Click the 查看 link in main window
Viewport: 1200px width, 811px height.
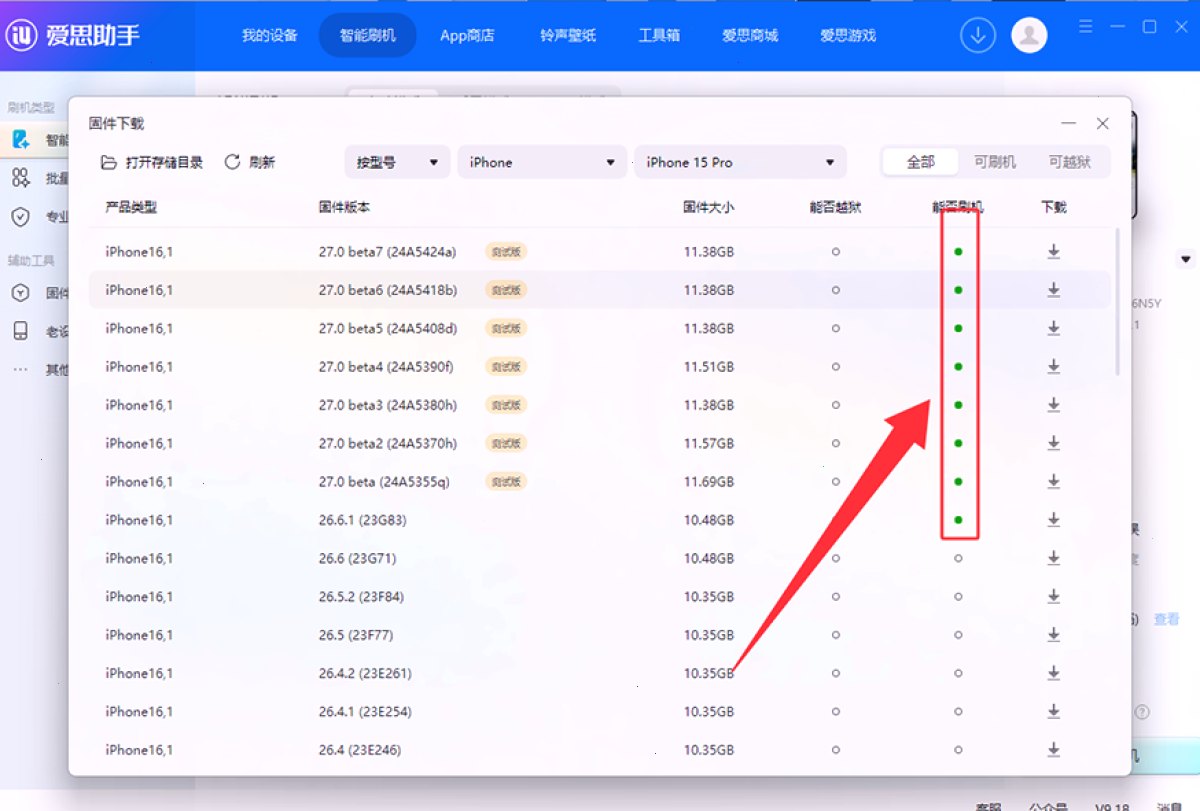tap(1166, 620)
